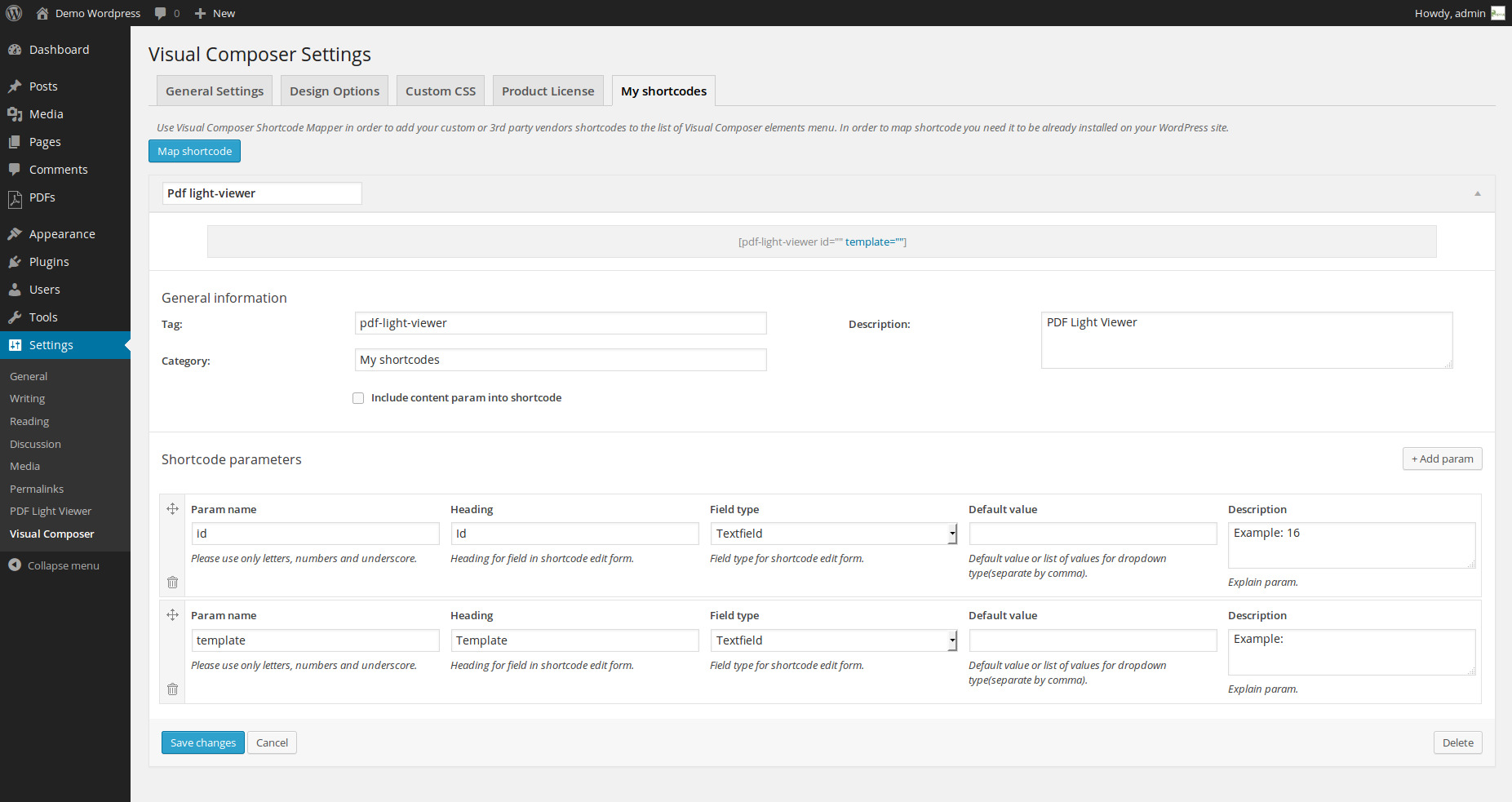Image resolution: width=1512 pixels, height=802 pixels.
Task: Click the Save changes button
Action: click(x=202, y=742)
